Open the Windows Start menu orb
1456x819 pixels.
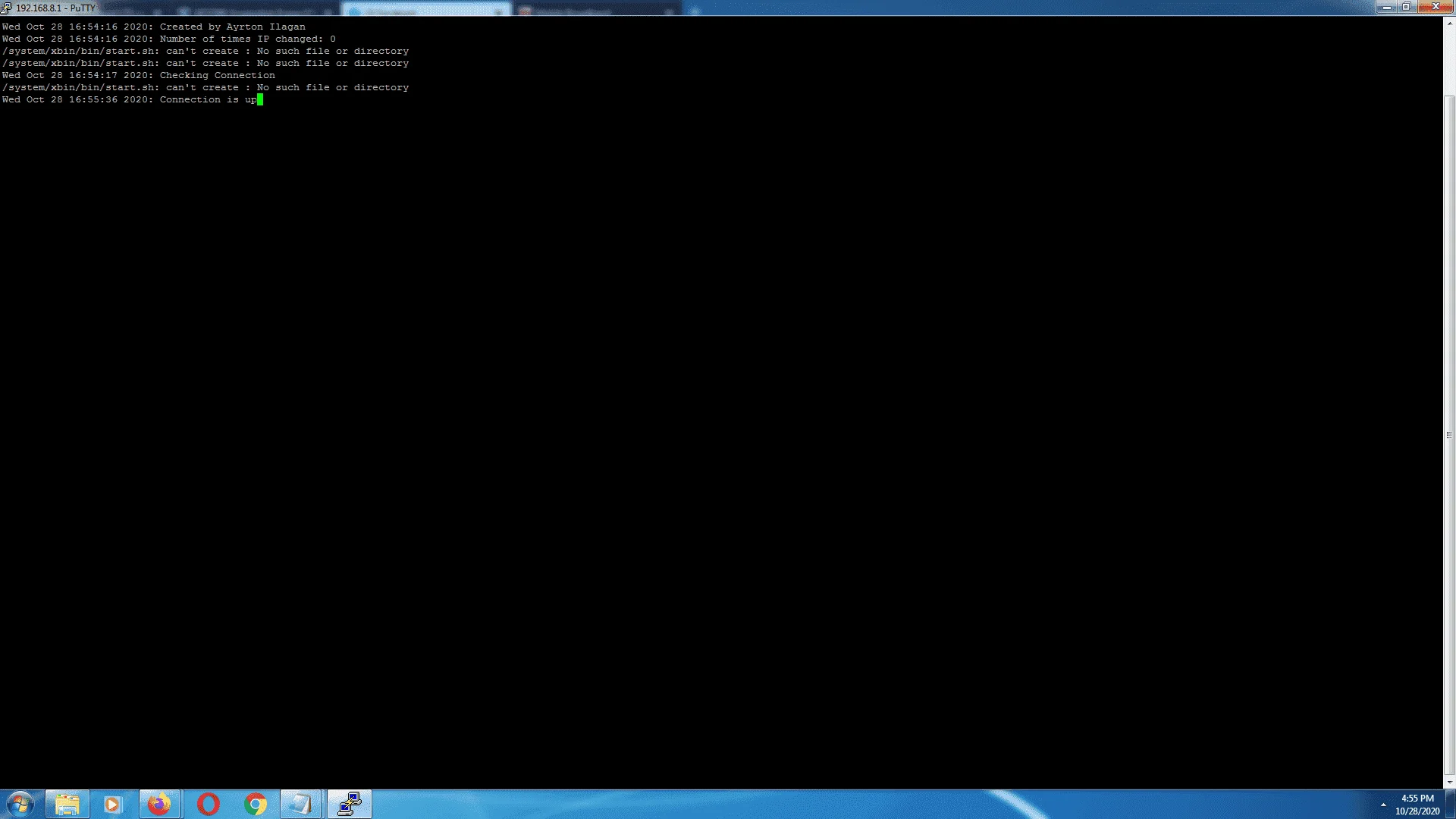(x=20, y=804)
